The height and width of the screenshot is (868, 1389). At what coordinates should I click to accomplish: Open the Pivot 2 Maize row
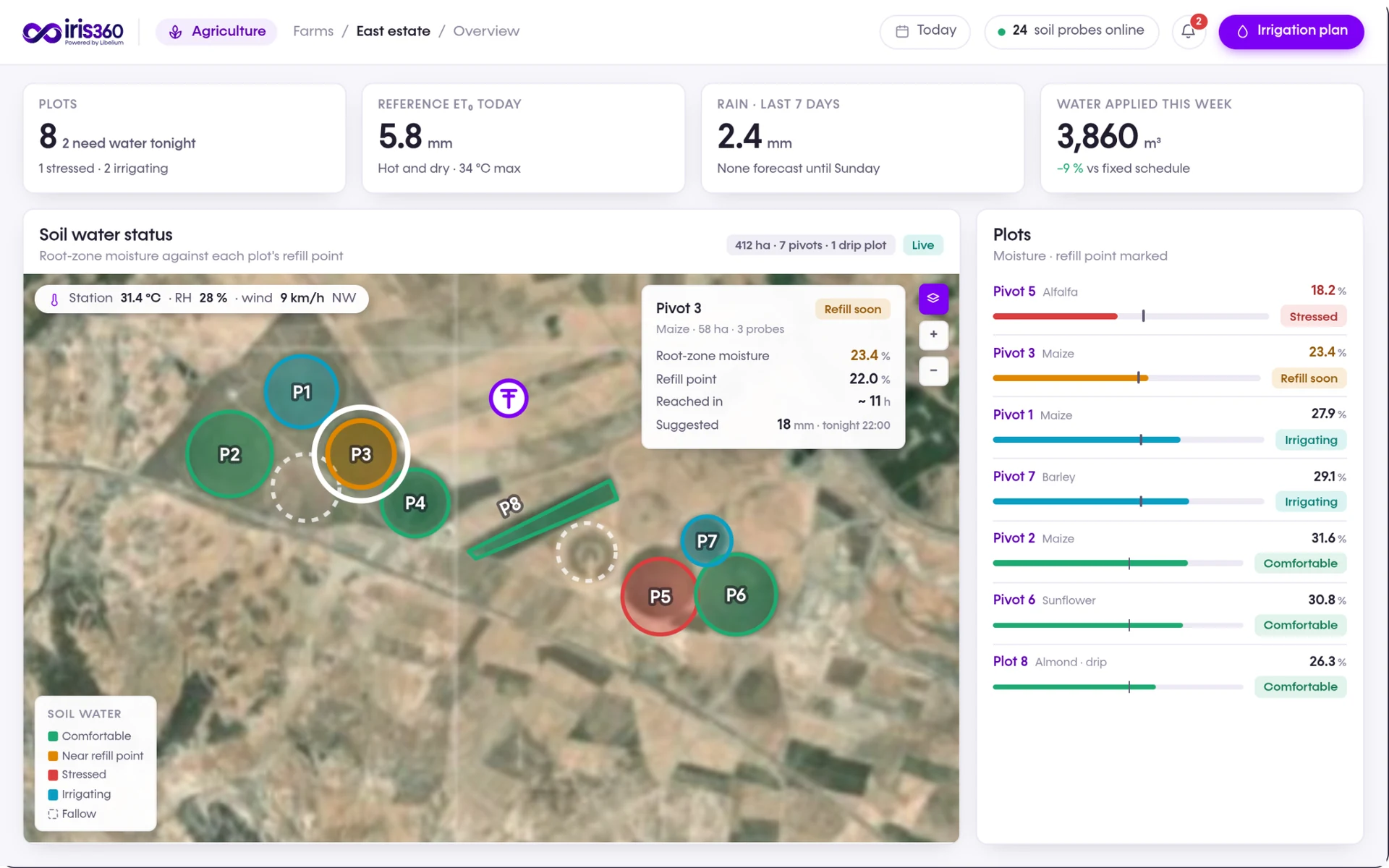1170,550
